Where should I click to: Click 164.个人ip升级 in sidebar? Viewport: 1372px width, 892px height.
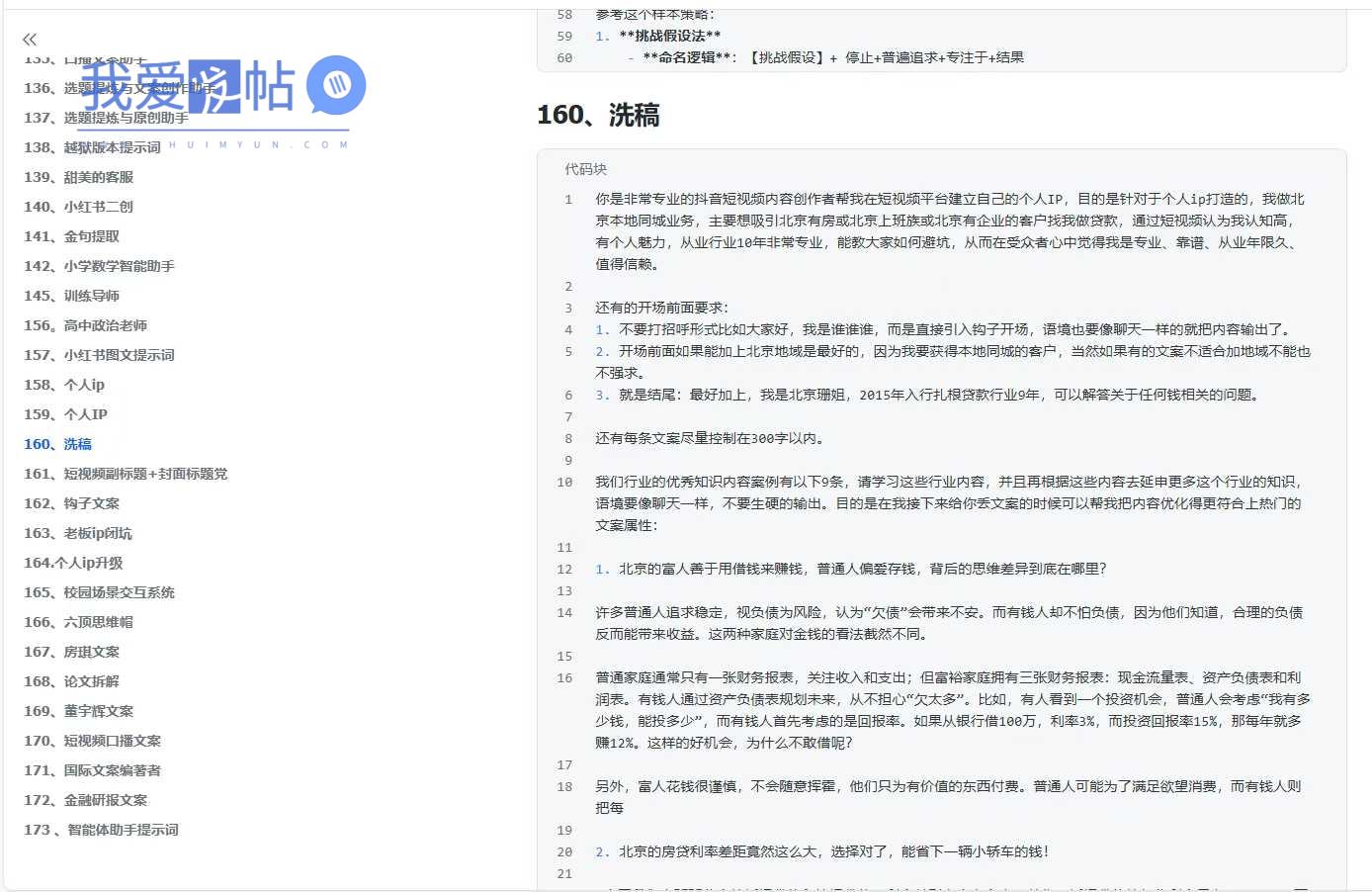pos(73,563)
